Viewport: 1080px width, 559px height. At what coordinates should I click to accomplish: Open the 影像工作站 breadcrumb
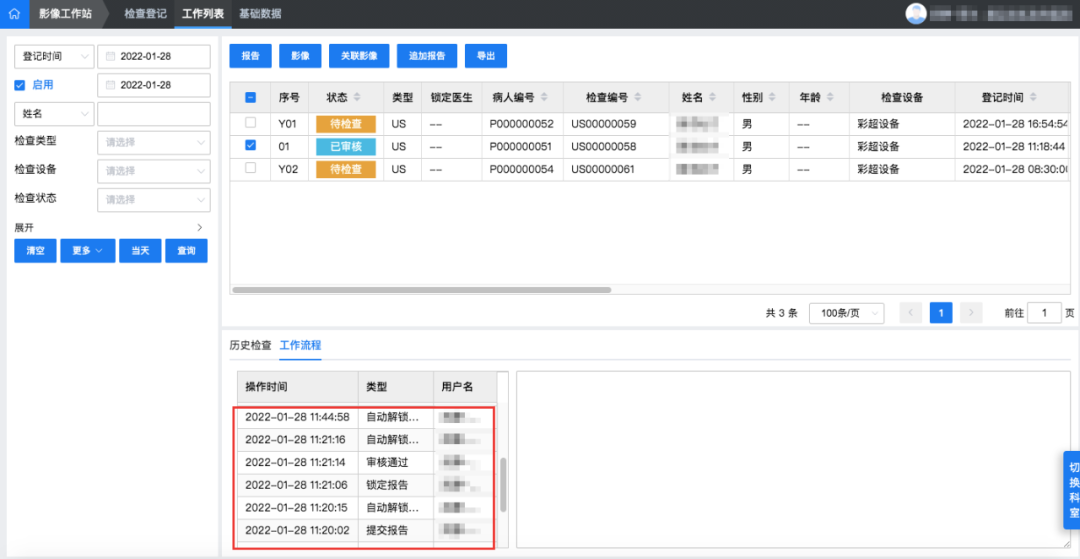(65, 14)
